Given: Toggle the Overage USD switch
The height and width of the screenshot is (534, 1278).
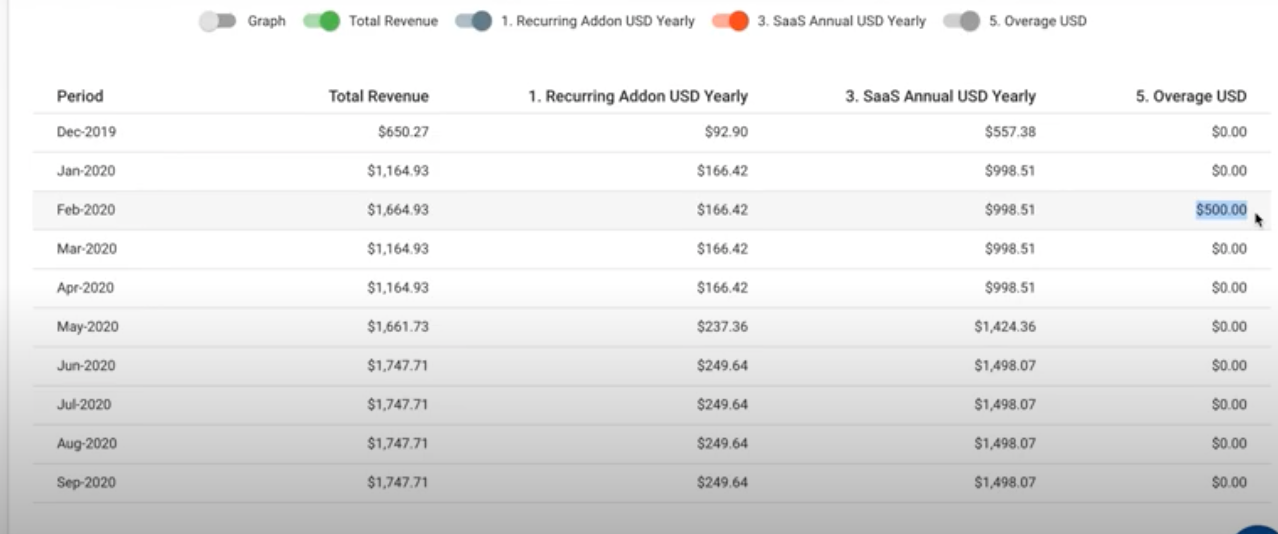Looking at the screenshot, I should (x=961, y=21).
